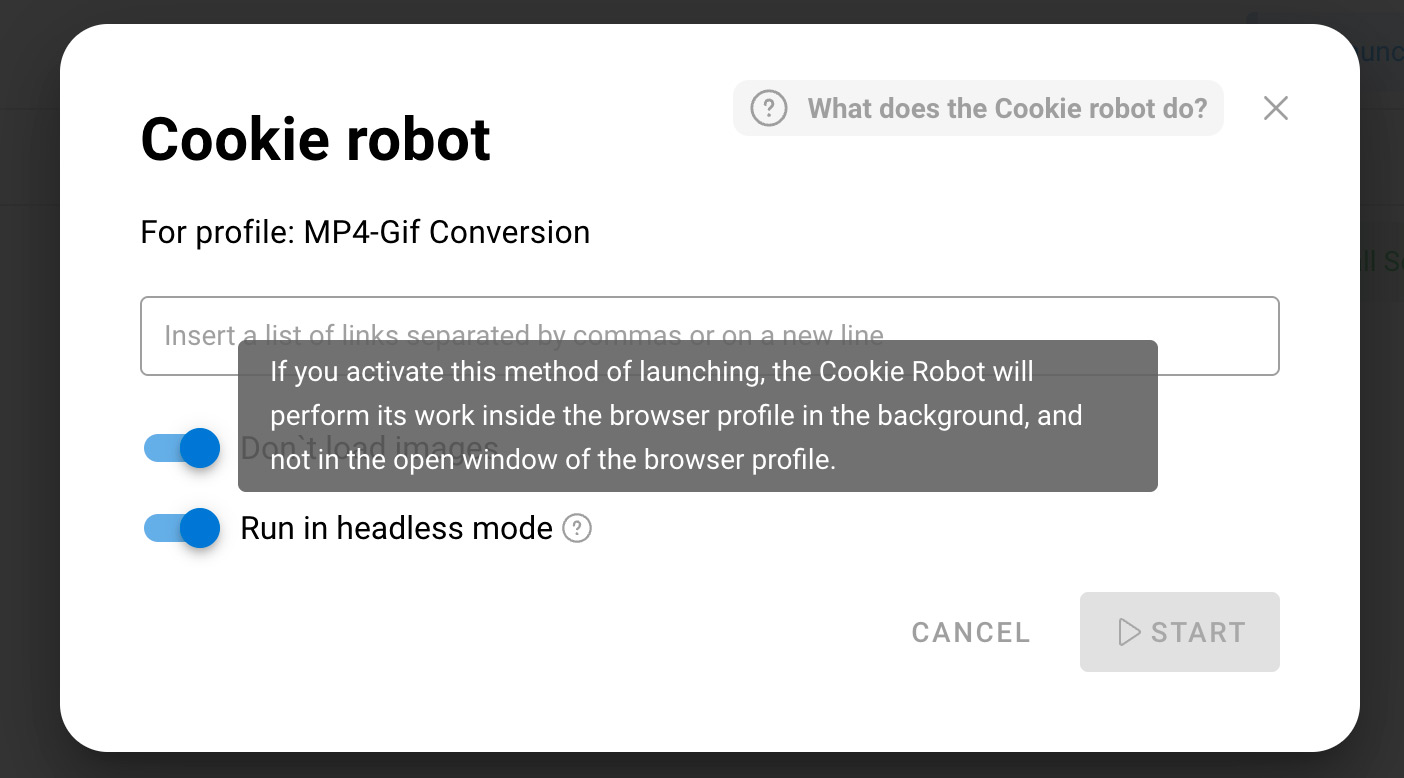1404x778 pixels.
Task: Click the "Cookie robot" dialog title
Action: (x=315, y=139)
